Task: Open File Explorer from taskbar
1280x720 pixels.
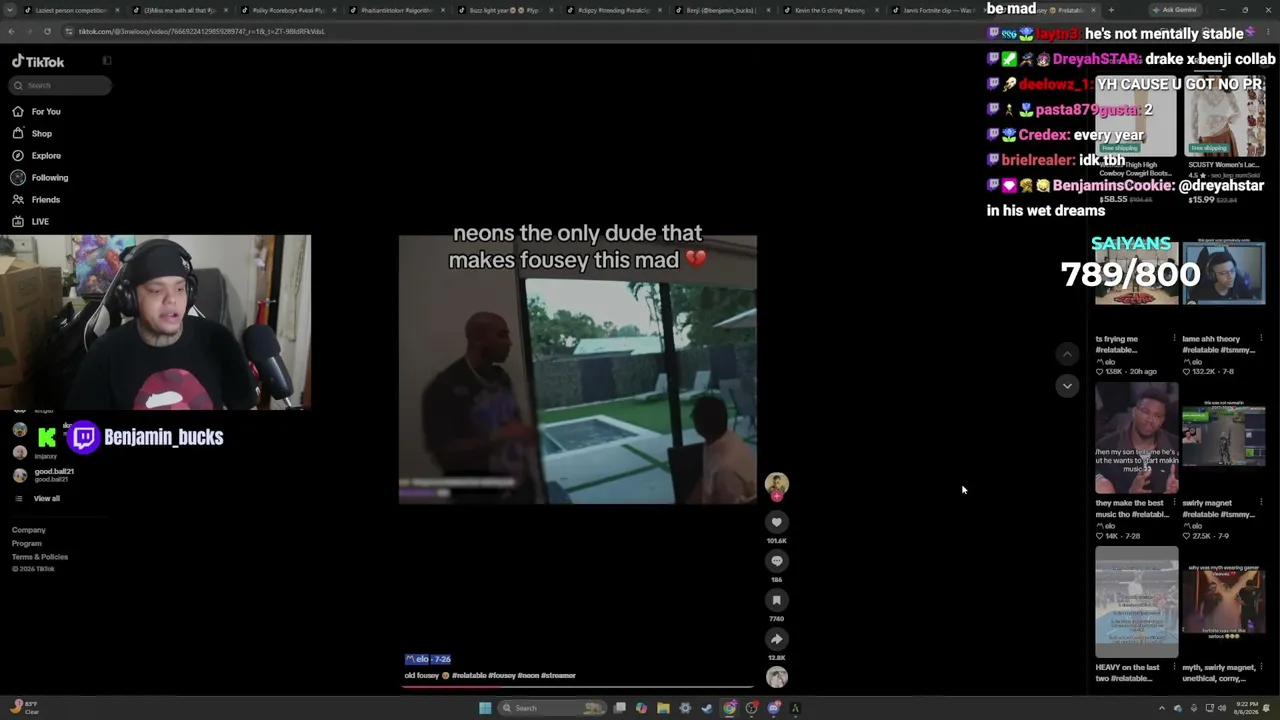Action: click(663, 708)
